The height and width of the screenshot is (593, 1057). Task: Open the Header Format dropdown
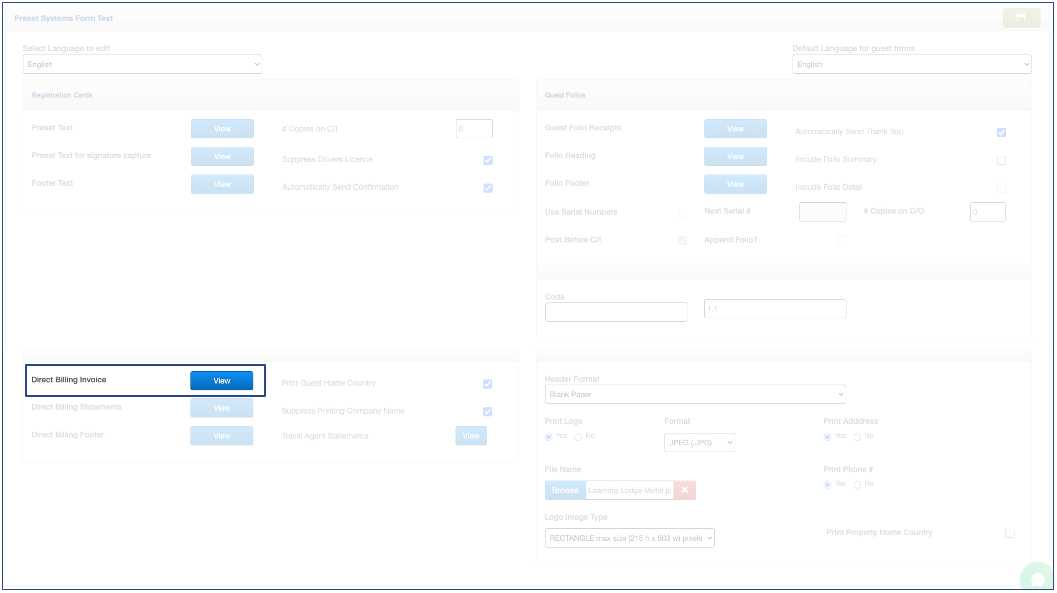pos(695,395)
